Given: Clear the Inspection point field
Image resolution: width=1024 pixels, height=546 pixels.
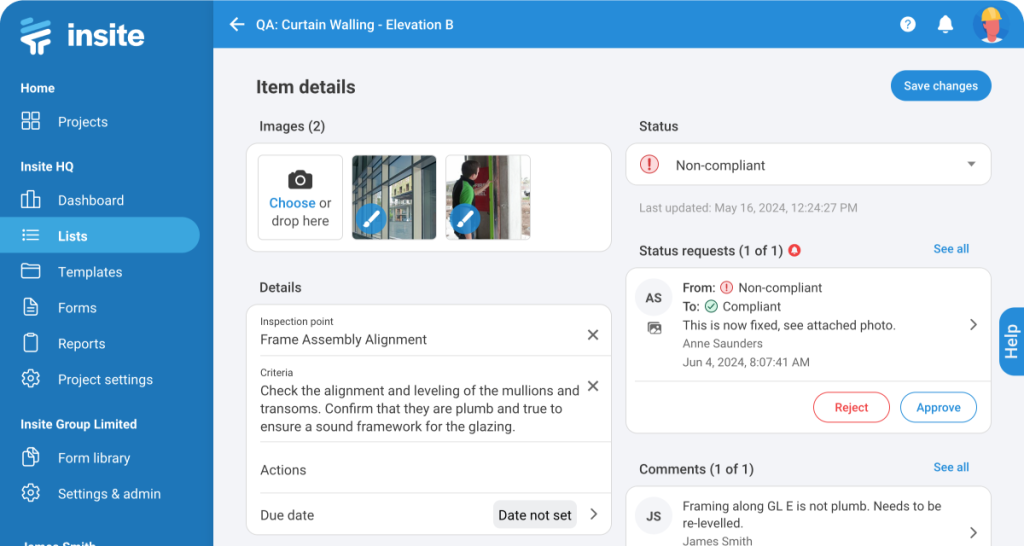Looking at the screenshot, I should point(593,335).
